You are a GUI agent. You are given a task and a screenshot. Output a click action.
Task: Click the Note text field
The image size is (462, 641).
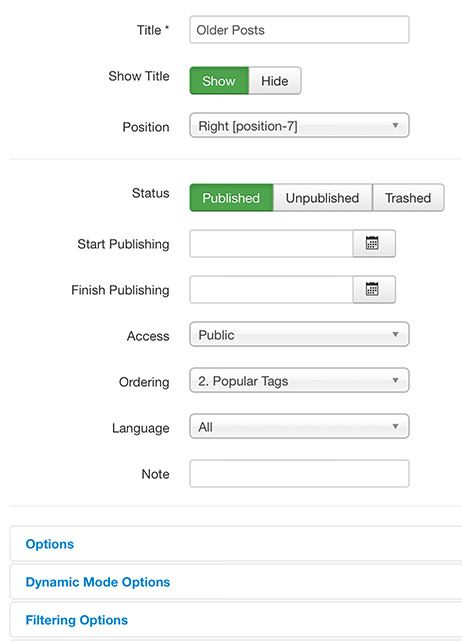click(299, 473)
